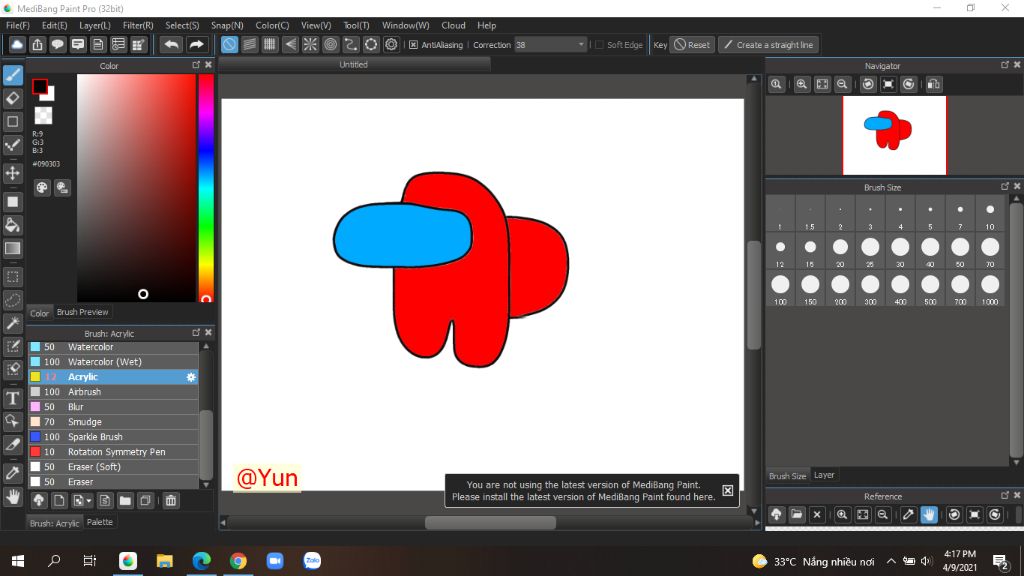Select the Rotation Symmetry Pen brush
Viewport: 1024px width, 576px height.
coord(113,452)
